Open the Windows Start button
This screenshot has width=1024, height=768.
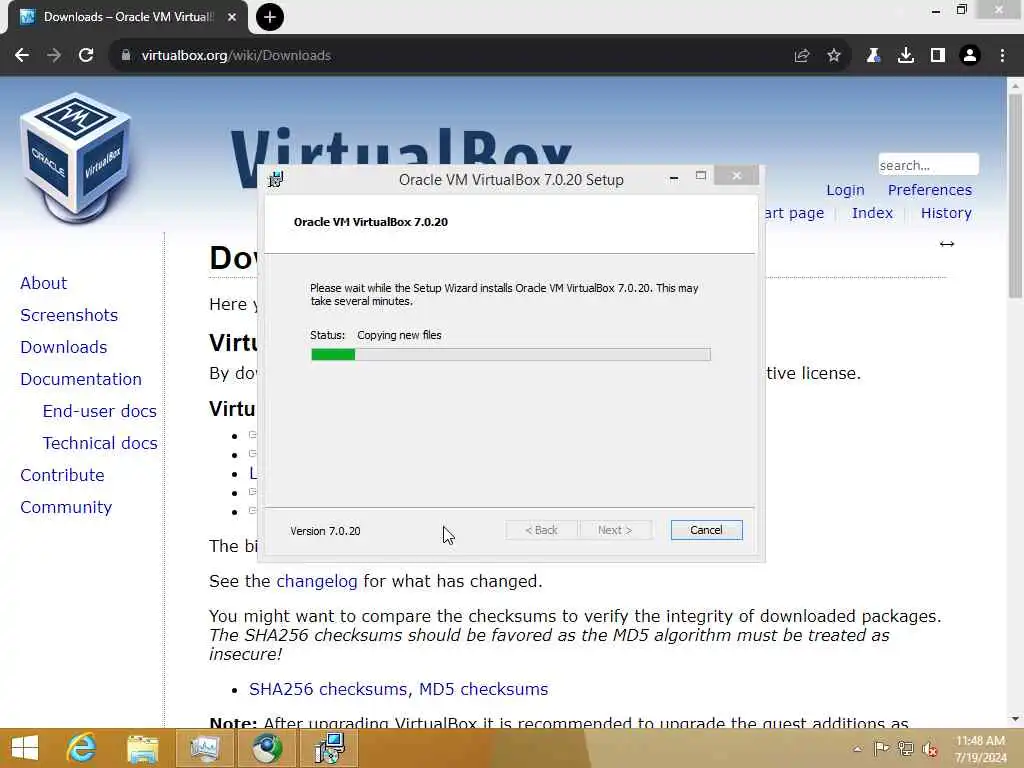tap(25, 748)
